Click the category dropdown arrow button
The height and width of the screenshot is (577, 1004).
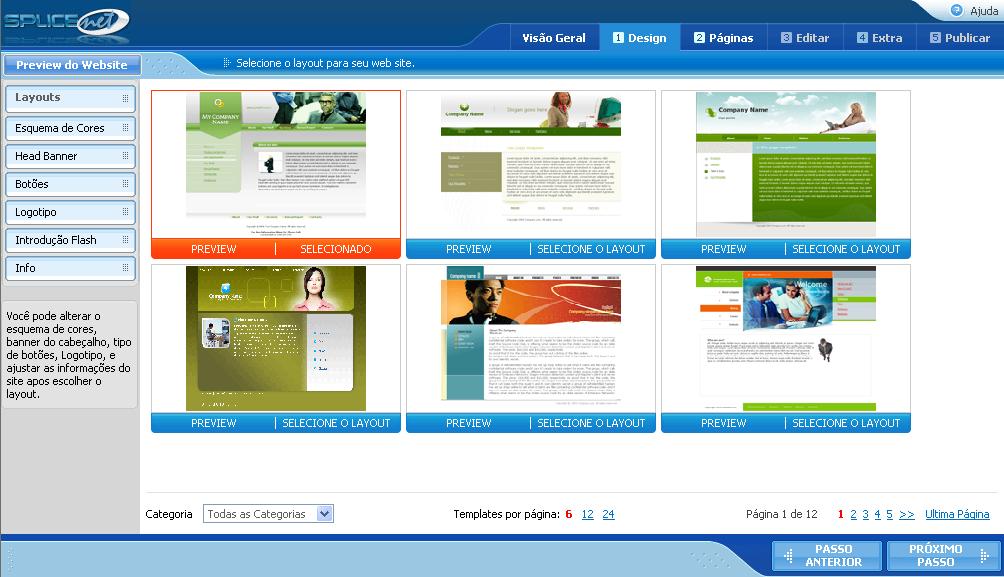325,514
